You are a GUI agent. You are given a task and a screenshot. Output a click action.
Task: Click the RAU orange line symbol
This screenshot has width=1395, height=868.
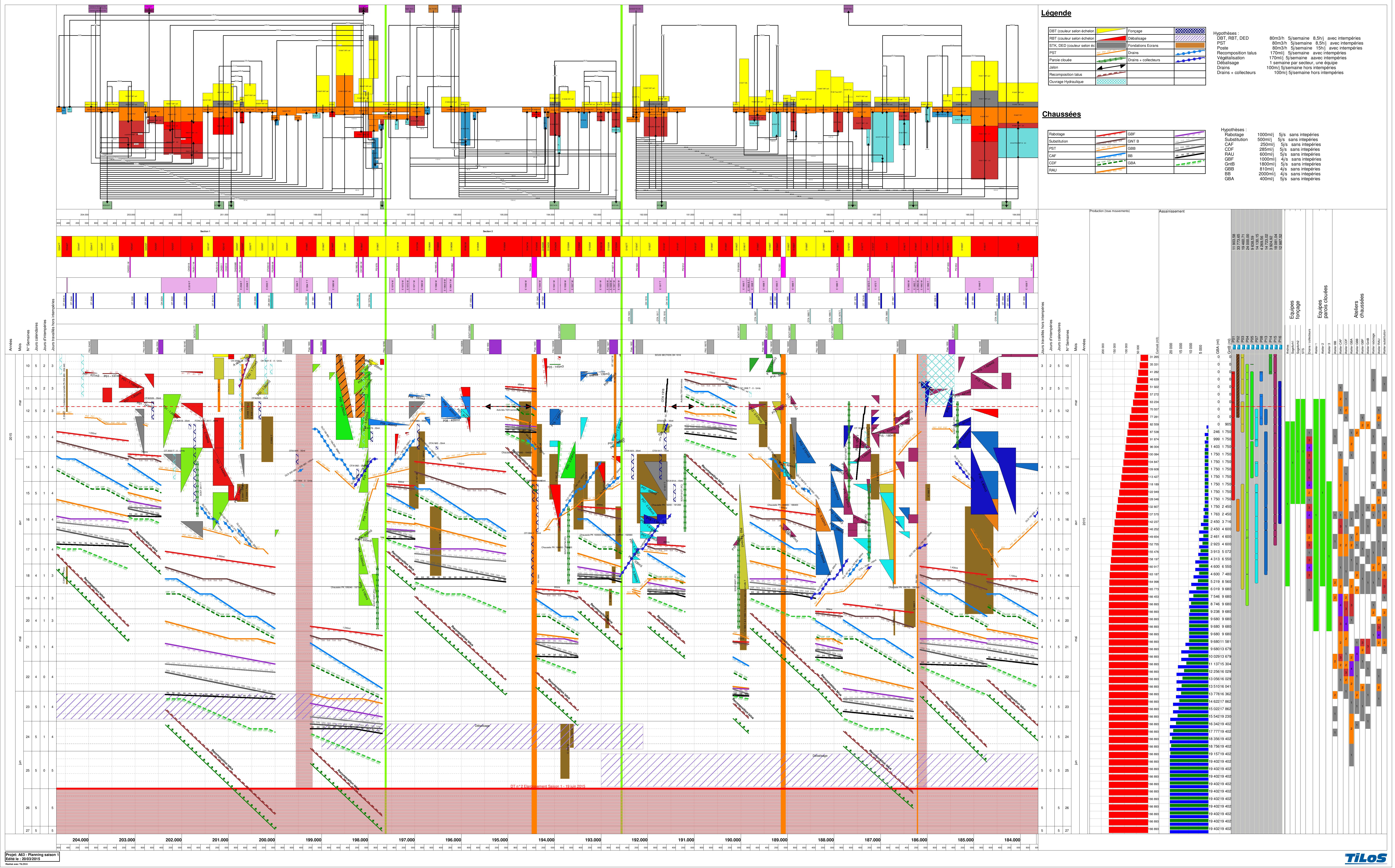(1111, 170)
